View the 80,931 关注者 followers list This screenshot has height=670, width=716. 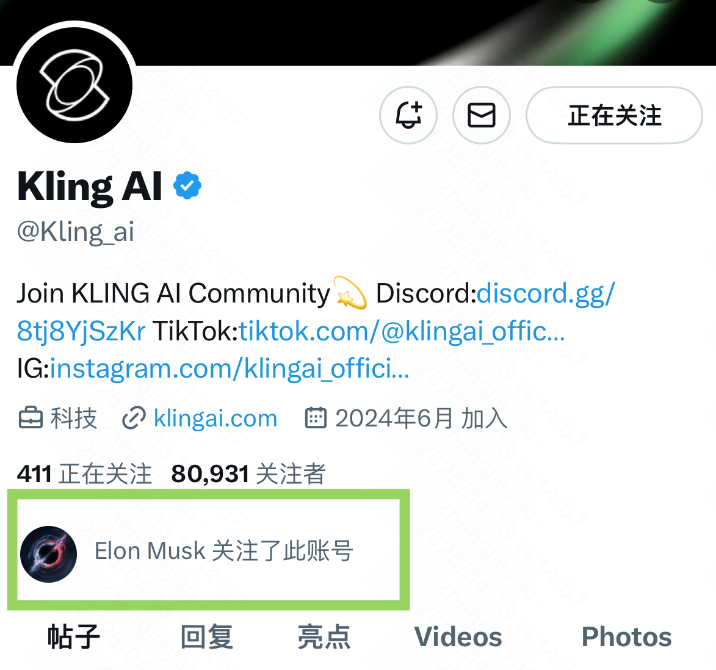pyautogui.click(x=248, y=474)
